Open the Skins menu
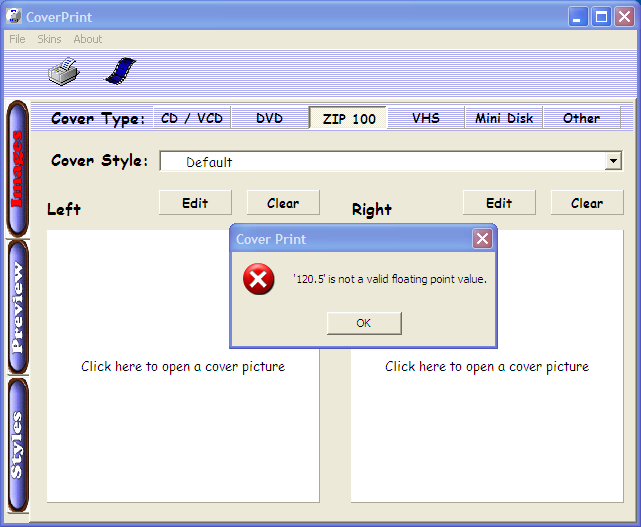The image size is (641, 527). 49,39
